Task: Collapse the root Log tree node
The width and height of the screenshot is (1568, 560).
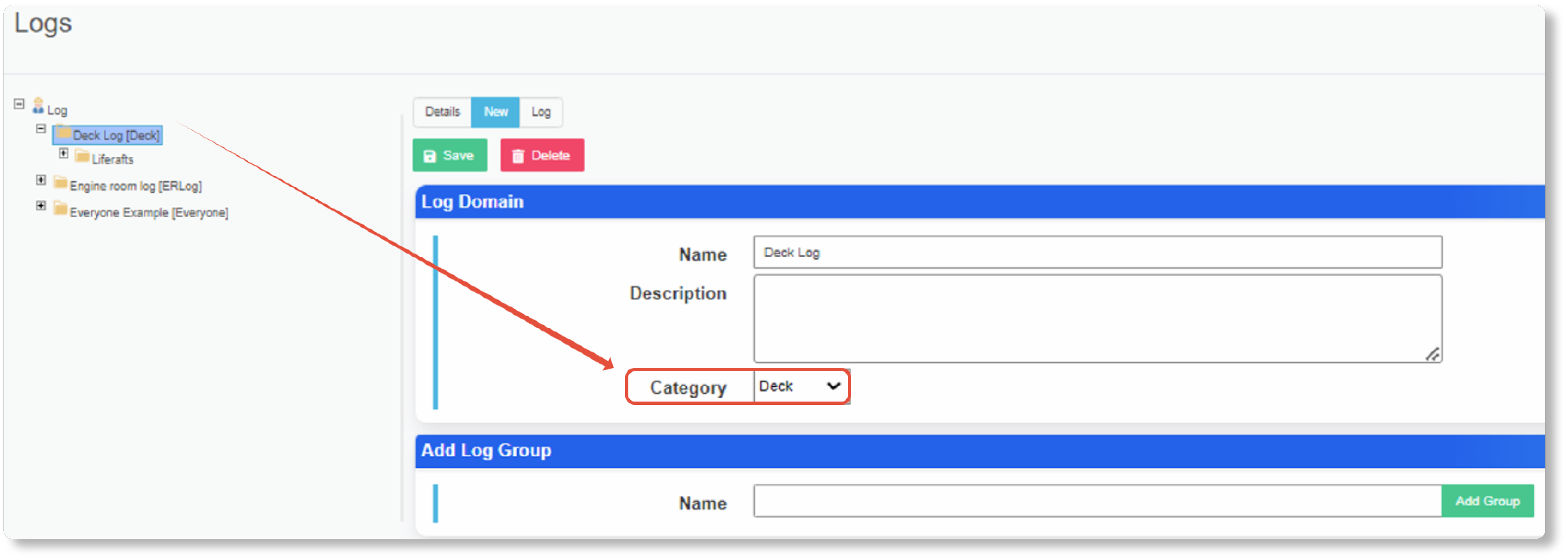Action: [x=19, y=104]
